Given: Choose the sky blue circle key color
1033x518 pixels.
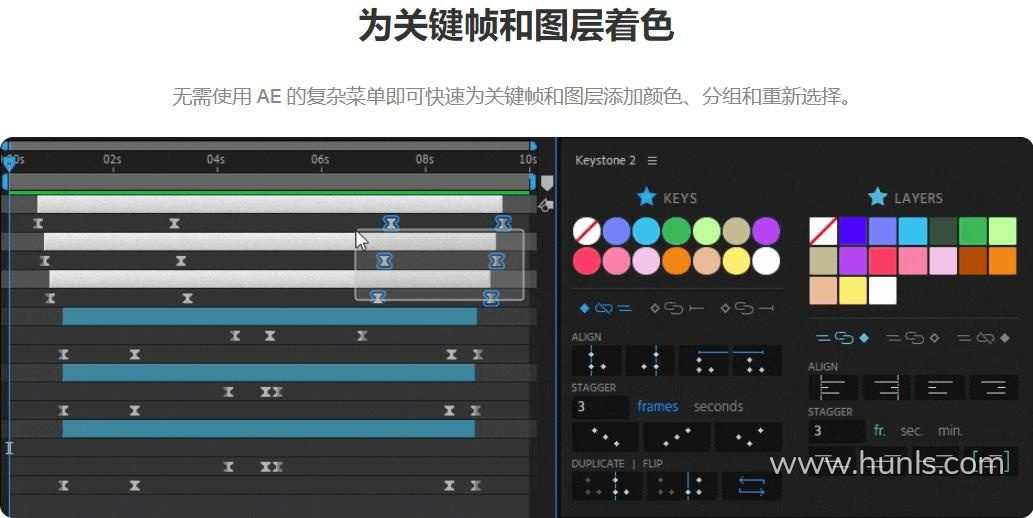Looking at the screenshot, I should pyautogui.click(x=646, y=231).
